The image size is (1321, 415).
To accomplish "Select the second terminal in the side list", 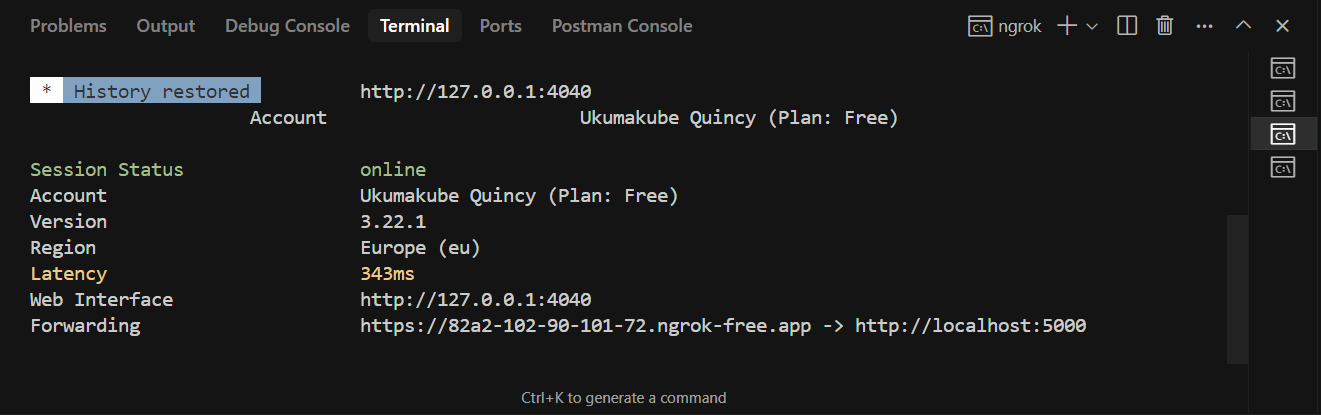I will pos(1283,101).
